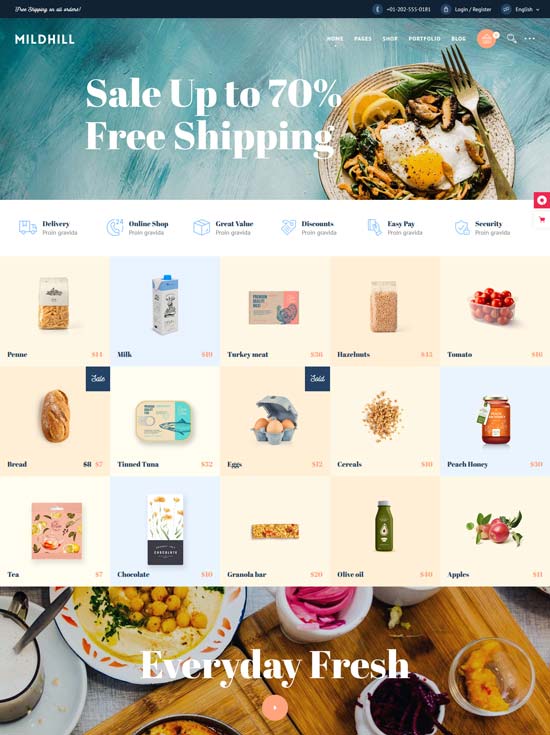Viewport: 550px width, 735px height.
Task: Open the shopping basket icon in header
Action: tap(486, 39)
